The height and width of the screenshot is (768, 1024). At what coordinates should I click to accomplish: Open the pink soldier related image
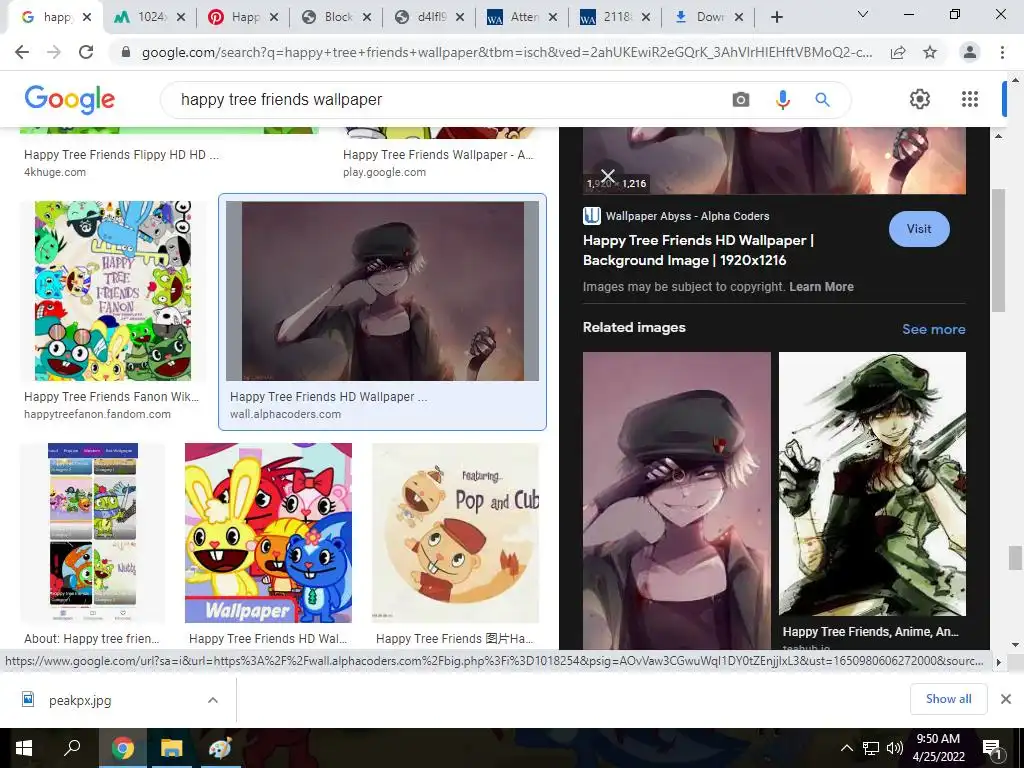click(x=677, y=500)
